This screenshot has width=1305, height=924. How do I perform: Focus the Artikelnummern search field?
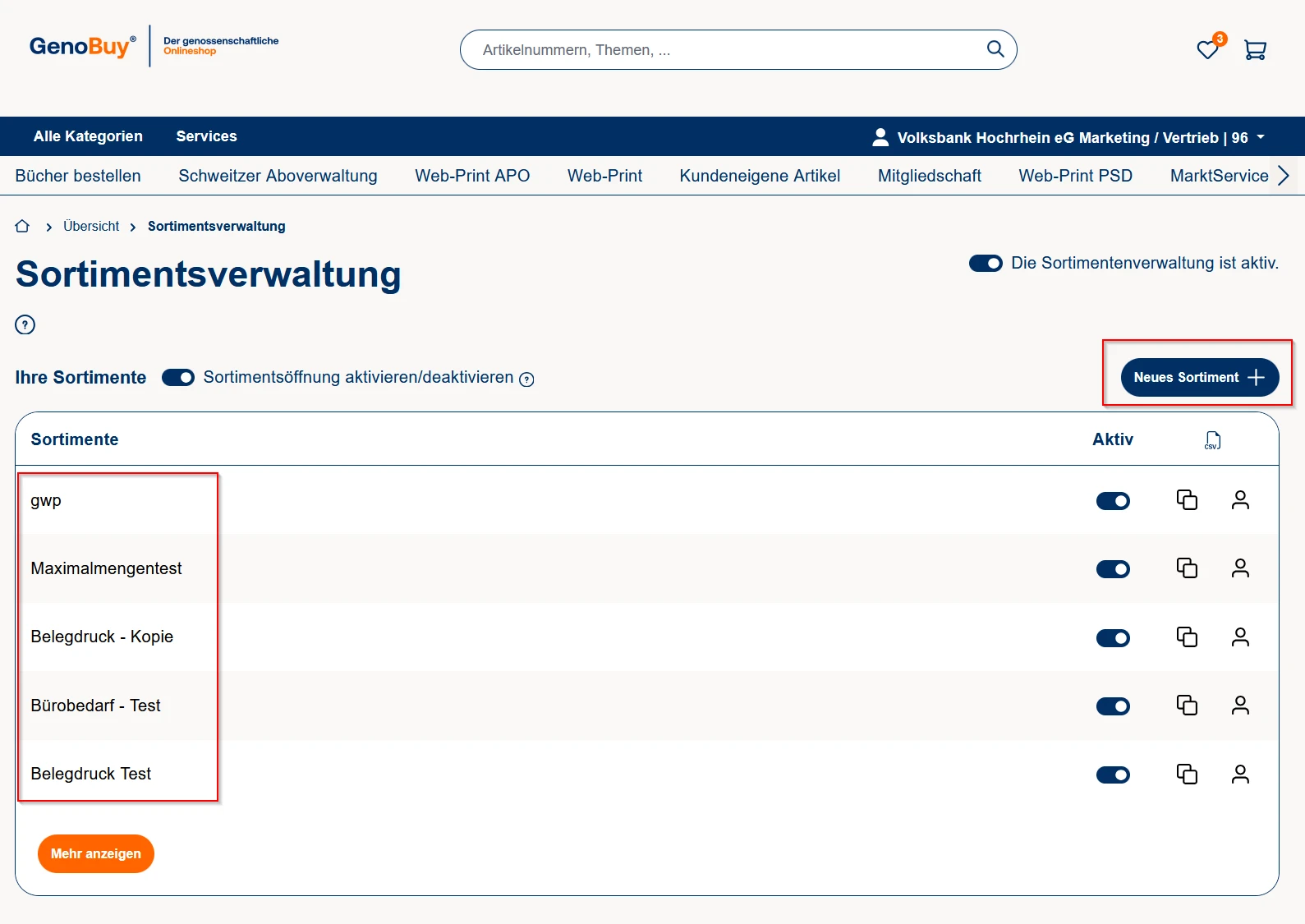[x=723, y=50]
